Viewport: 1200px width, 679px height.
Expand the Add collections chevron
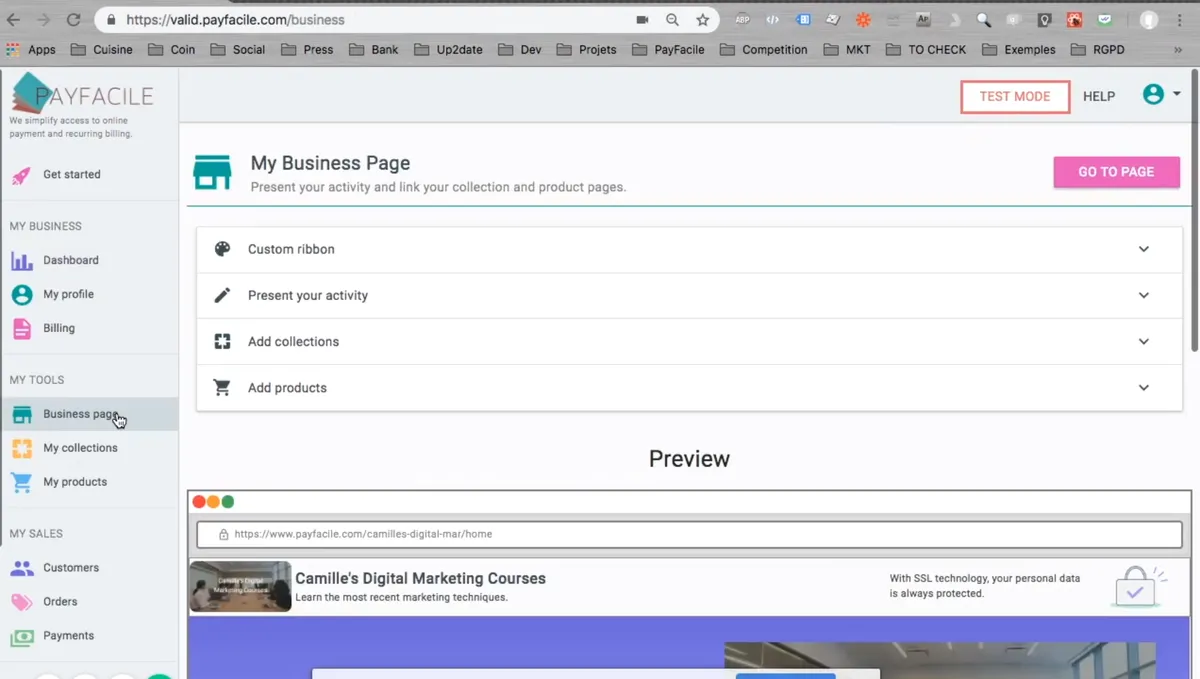tap(1144, 342)
